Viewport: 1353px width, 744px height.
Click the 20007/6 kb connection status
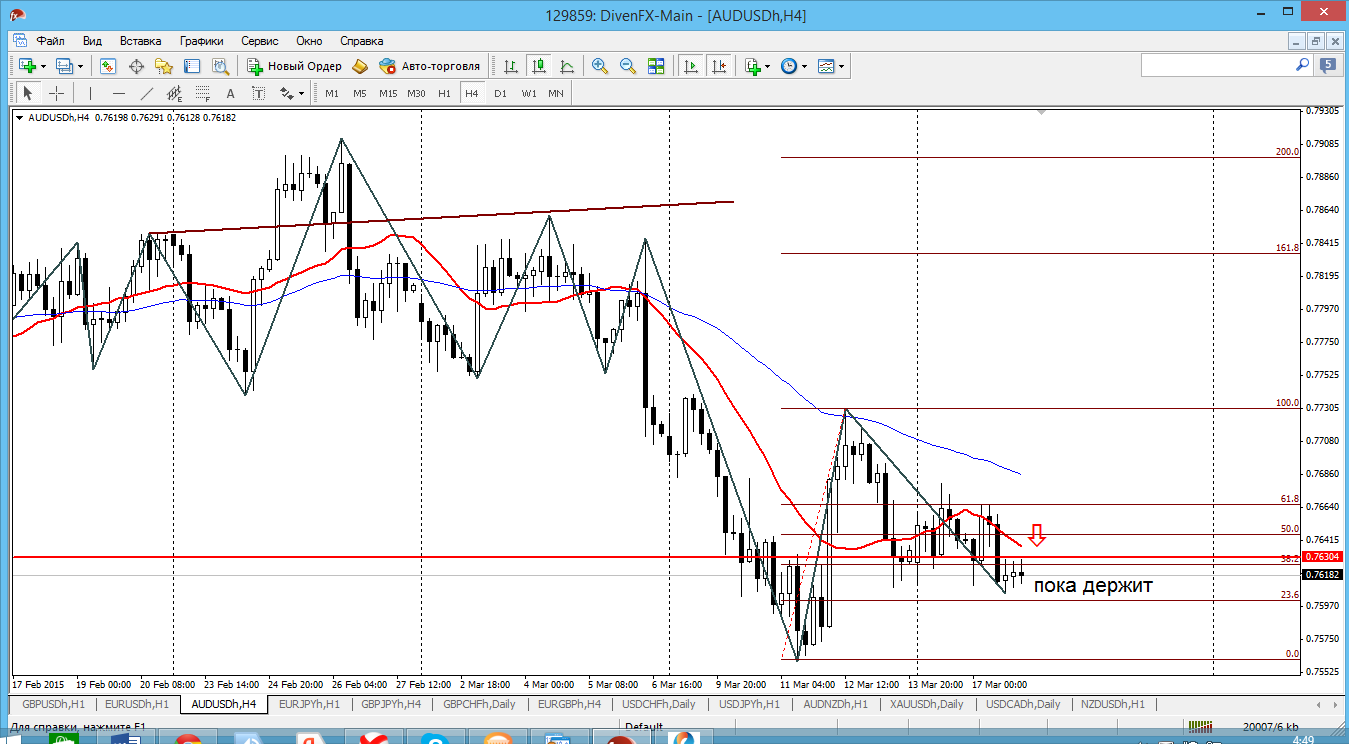(1271, 727)
